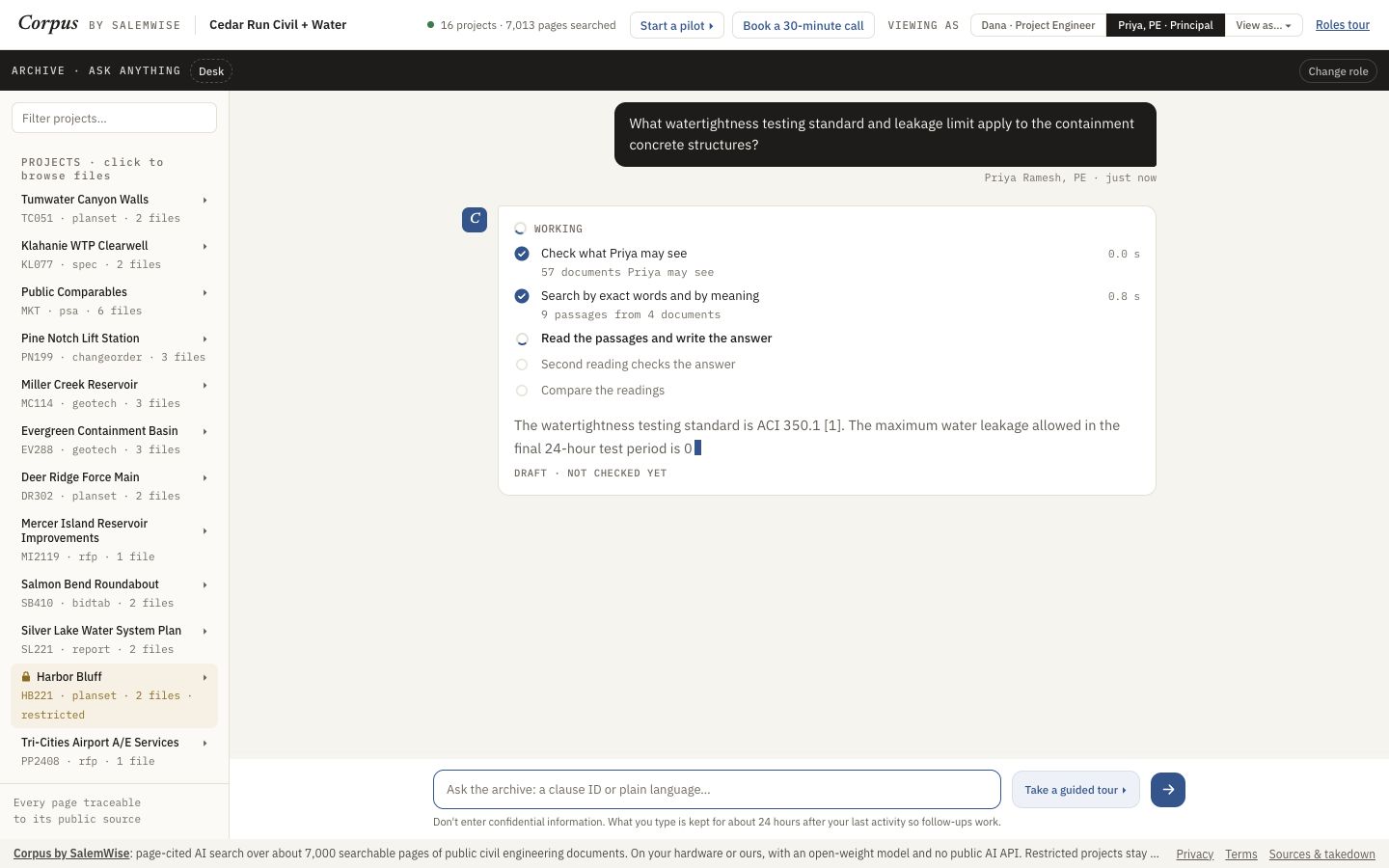This screenshot has height=868, width=1389.
Task: Click the Corpus logo
Action: click(48, 23)
